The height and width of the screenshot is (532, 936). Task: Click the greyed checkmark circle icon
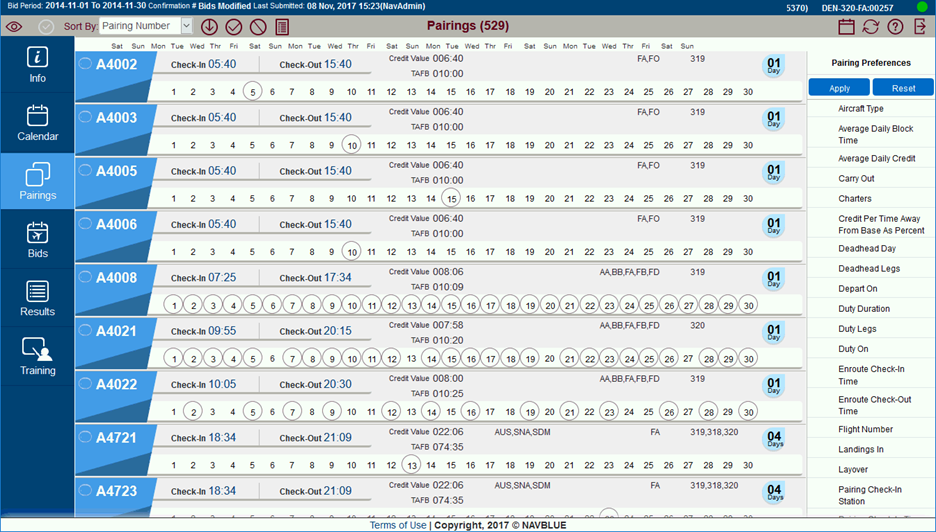[x=46, y=27]
